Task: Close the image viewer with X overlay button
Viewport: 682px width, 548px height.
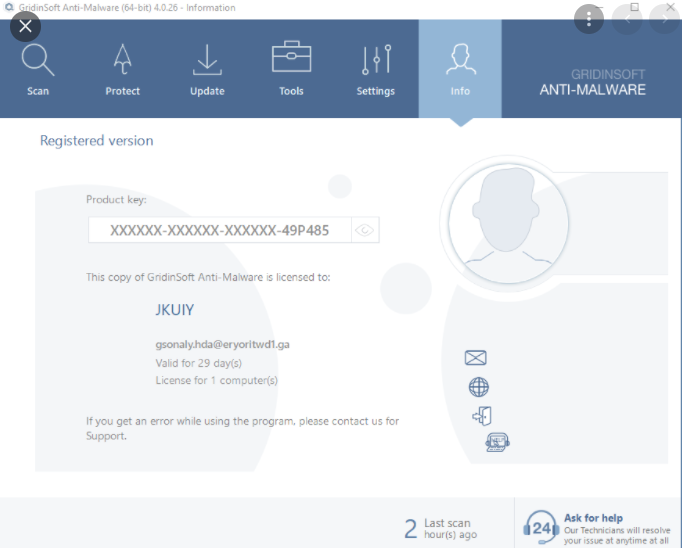Action: pos(25,26)
